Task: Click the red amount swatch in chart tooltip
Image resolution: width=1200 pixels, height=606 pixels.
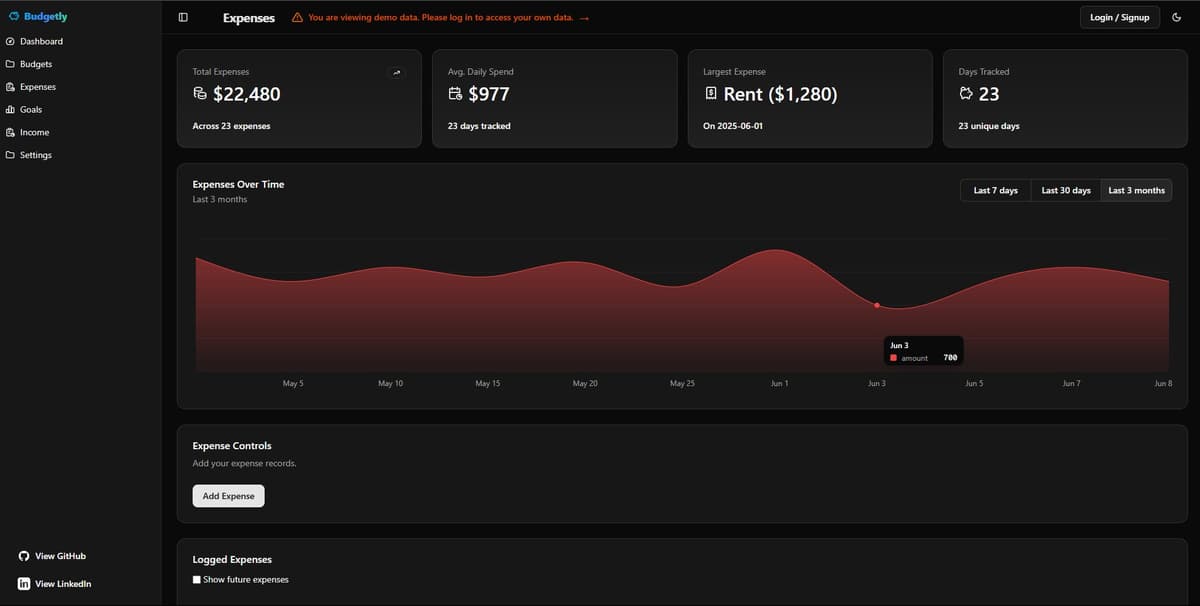Action: [x=893, y=358]
